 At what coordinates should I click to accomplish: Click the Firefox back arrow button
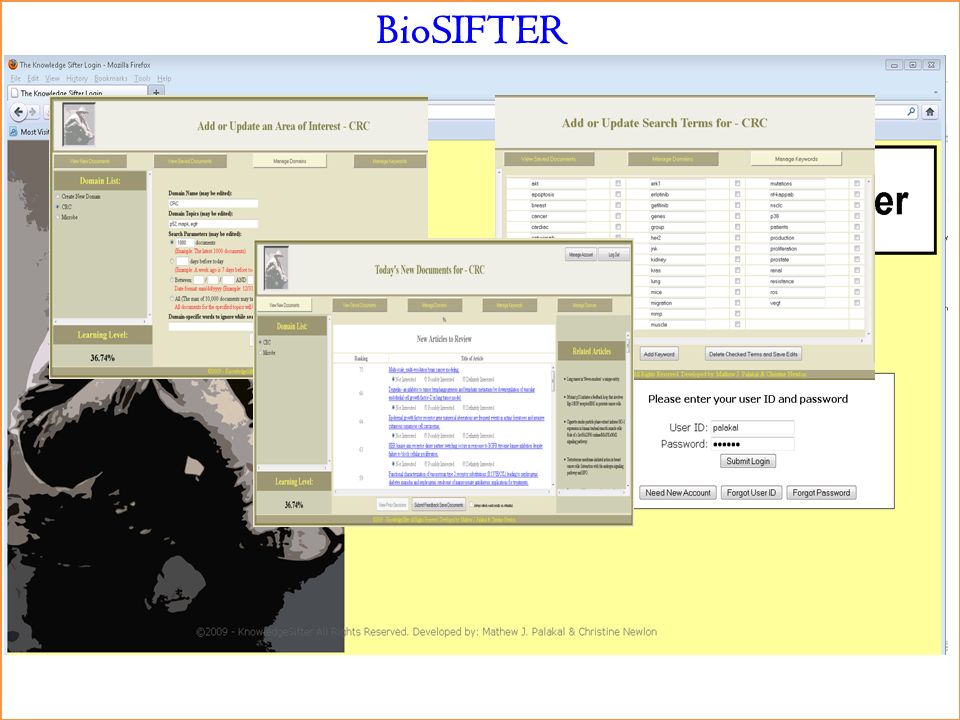point(18,112)
